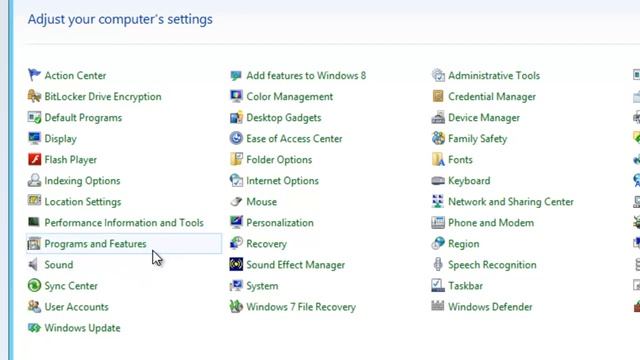This screenshot has height=360, width=640.
Task: Click the Ease of Access Center icon
Action: tap(236, 138)
